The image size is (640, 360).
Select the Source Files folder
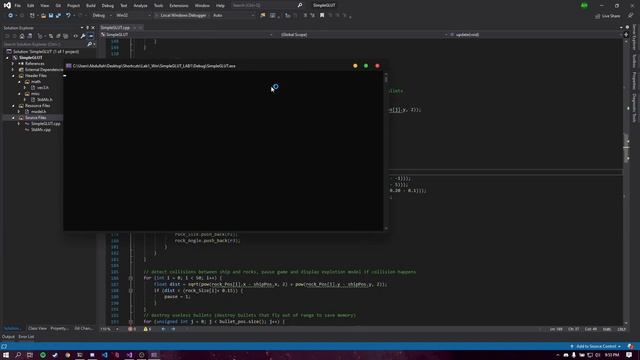[x=35, y=118]
